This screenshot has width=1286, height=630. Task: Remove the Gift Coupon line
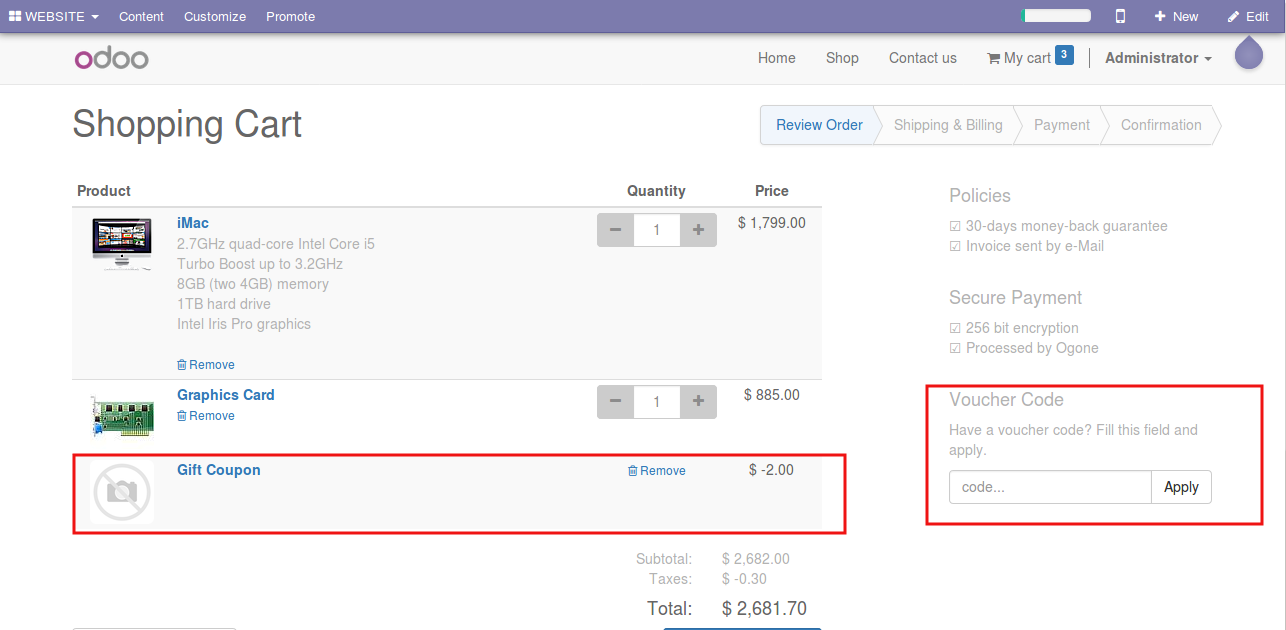657,471
